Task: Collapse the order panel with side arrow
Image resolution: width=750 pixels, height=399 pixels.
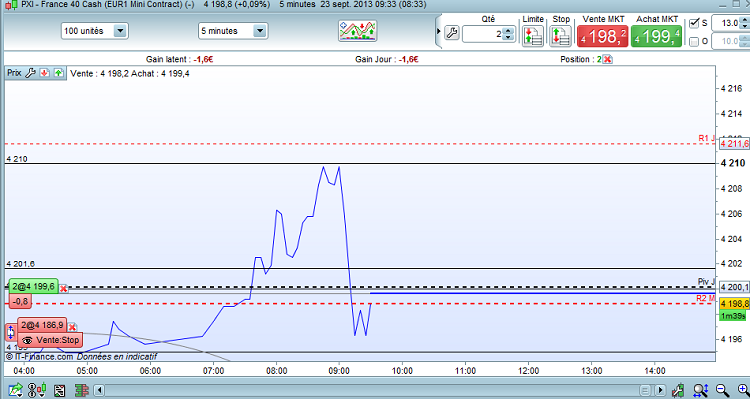Action: coord(439,32)
